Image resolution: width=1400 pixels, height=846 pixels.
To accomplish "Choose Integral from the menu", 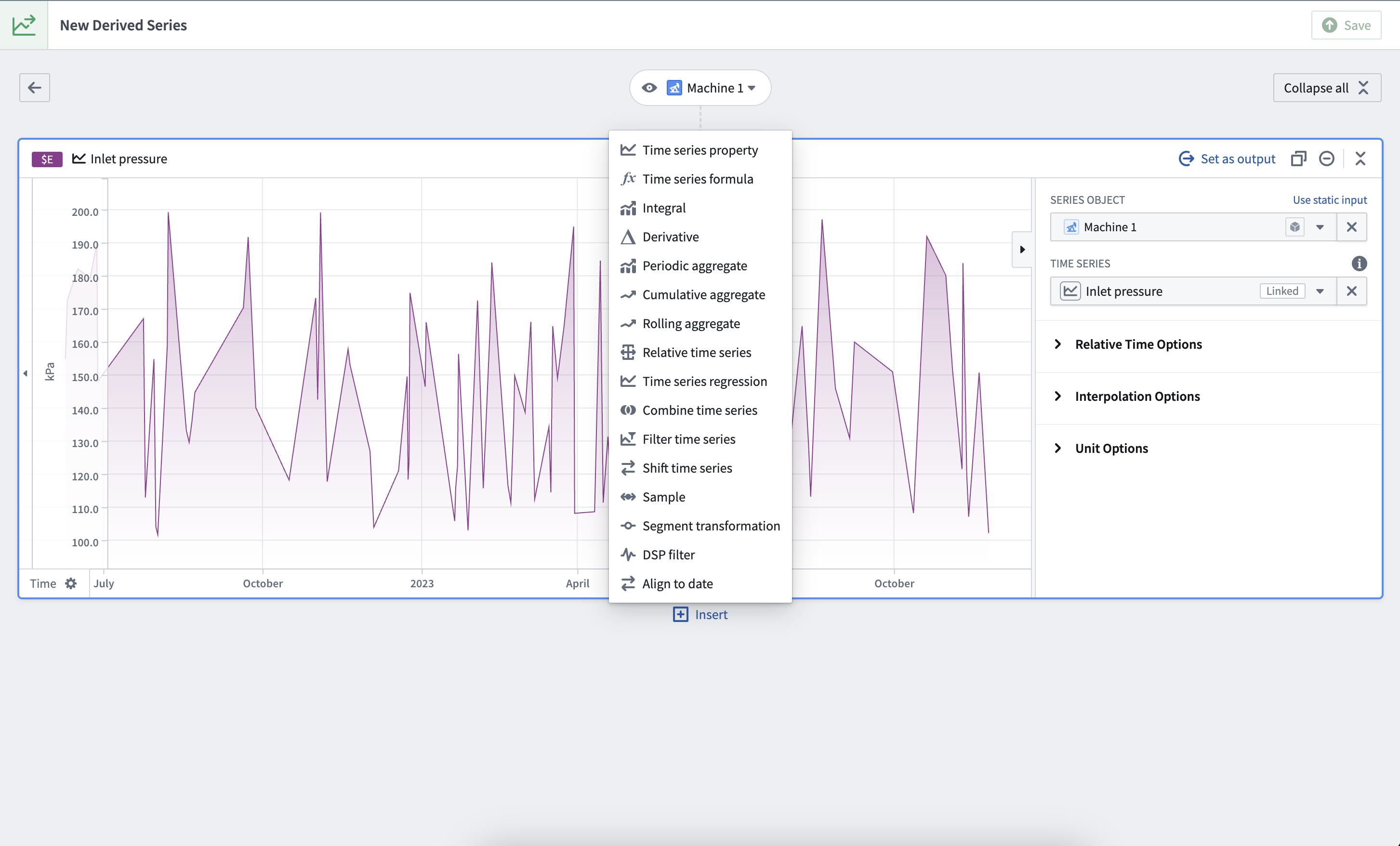I will pos(700,208).
